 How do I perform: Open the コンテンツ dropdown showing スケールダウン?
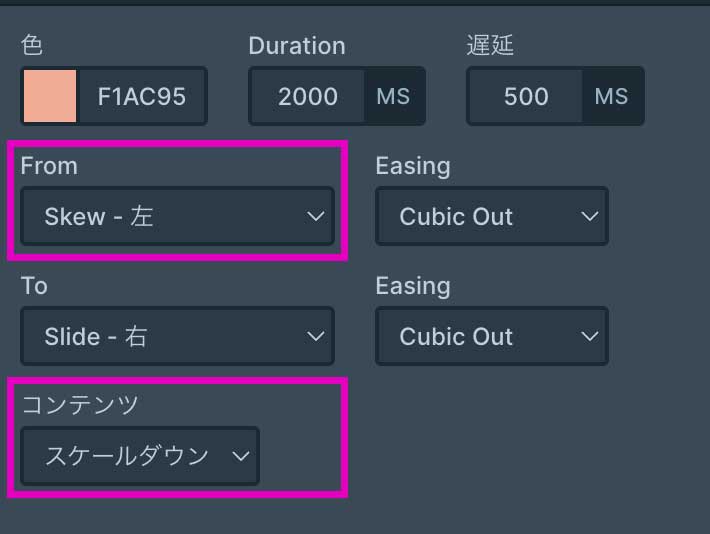point(139,456)
